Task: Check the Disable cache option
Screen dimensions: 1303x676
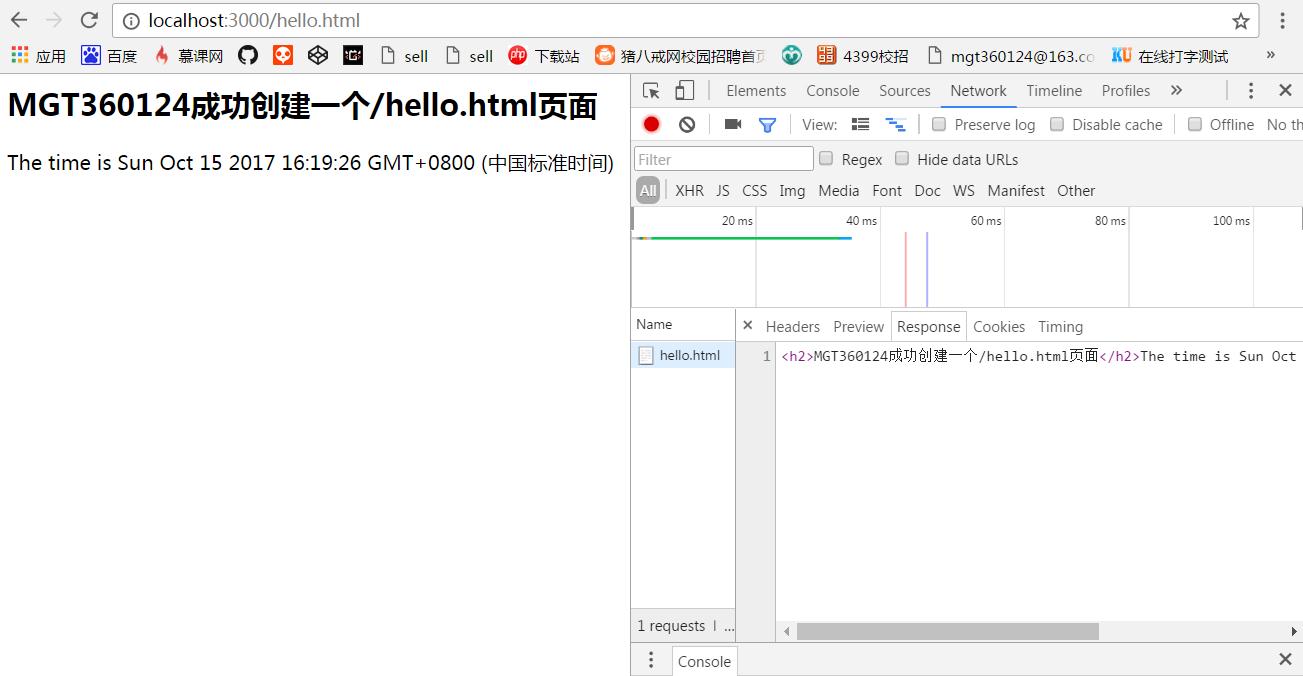Action: tap(1057, 124)
